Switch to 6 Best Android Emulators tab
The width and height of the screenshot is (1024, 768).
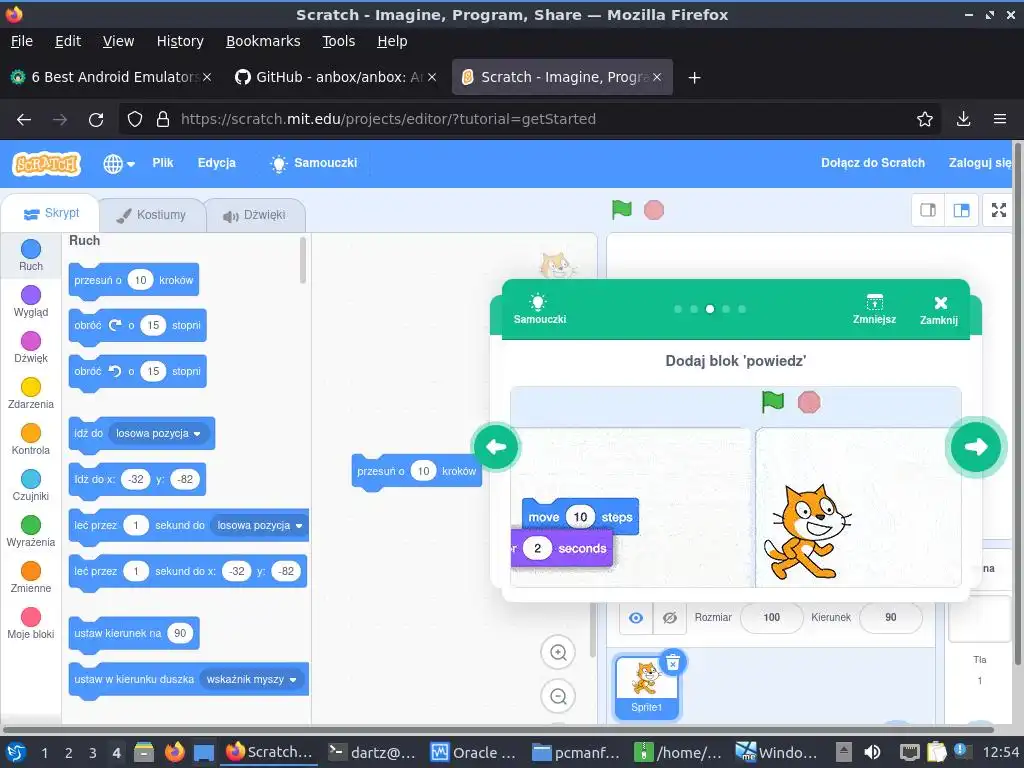(111, 77)
